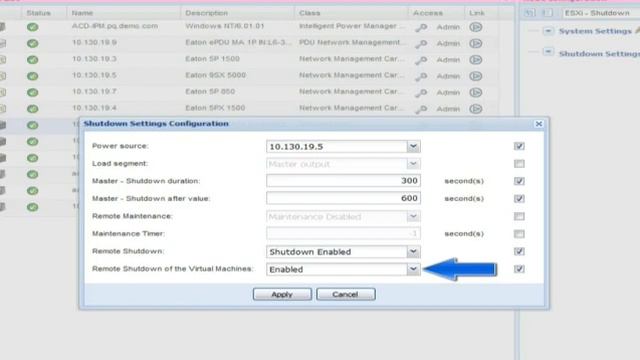Viewport: 640px width, 360px height.
Task: Open the Load segment dropdown
Action: coord(413,164)
